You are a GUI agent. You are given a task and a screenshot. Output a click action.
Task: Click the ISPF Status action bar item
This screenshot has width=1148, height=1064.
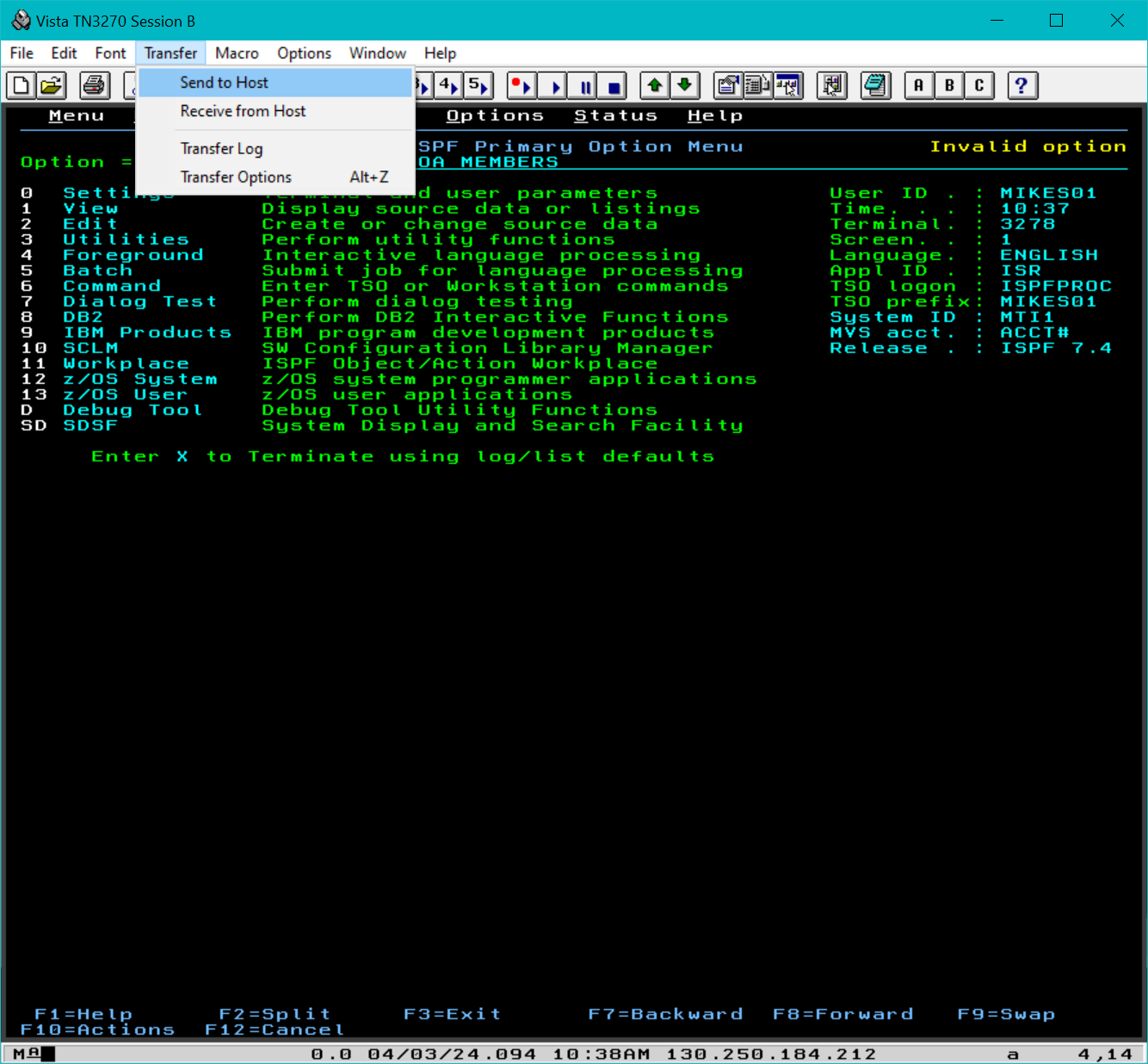pos(615,115)
